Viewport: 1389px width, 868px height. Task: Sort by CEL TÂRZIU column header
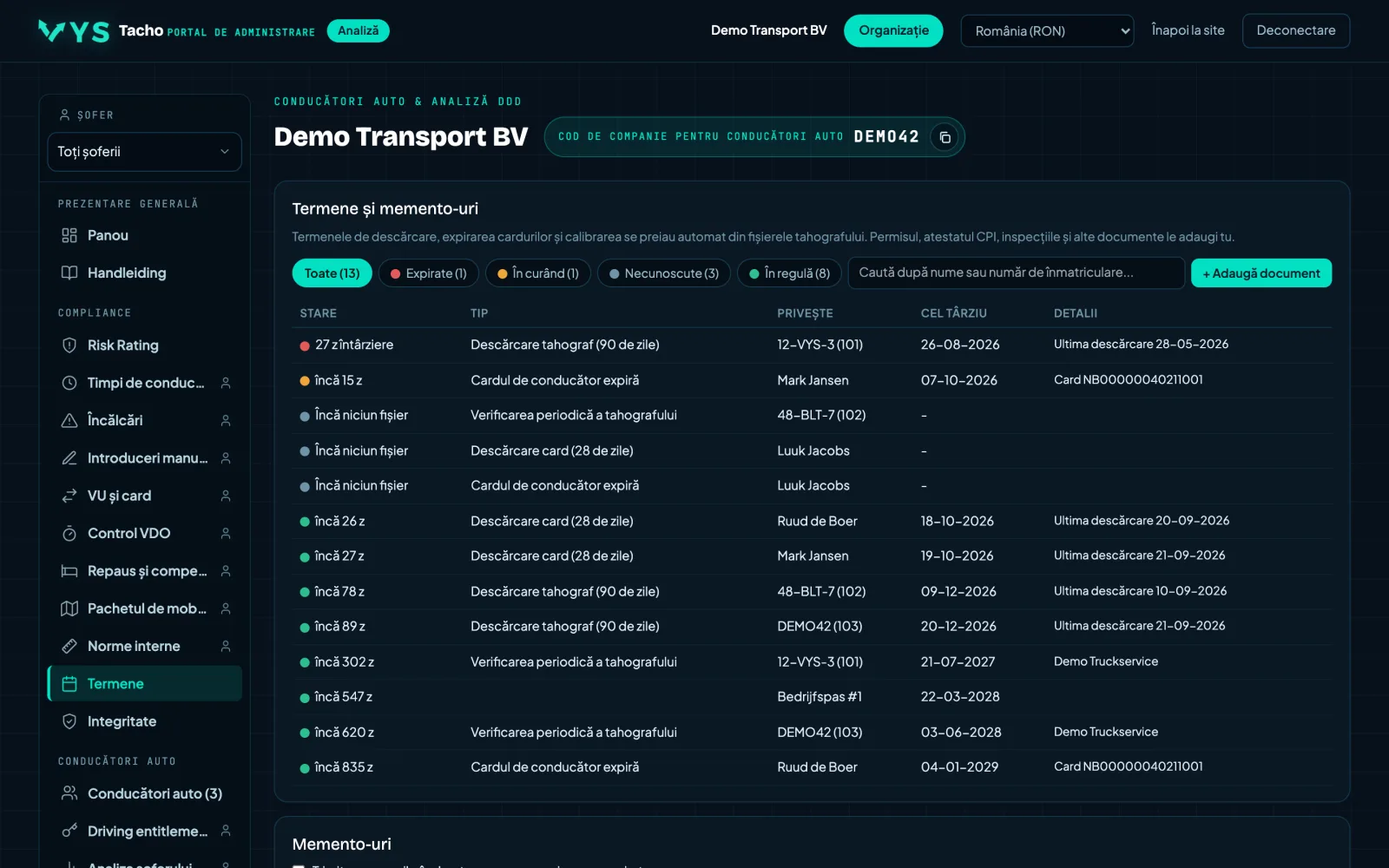tap(953, 313)
